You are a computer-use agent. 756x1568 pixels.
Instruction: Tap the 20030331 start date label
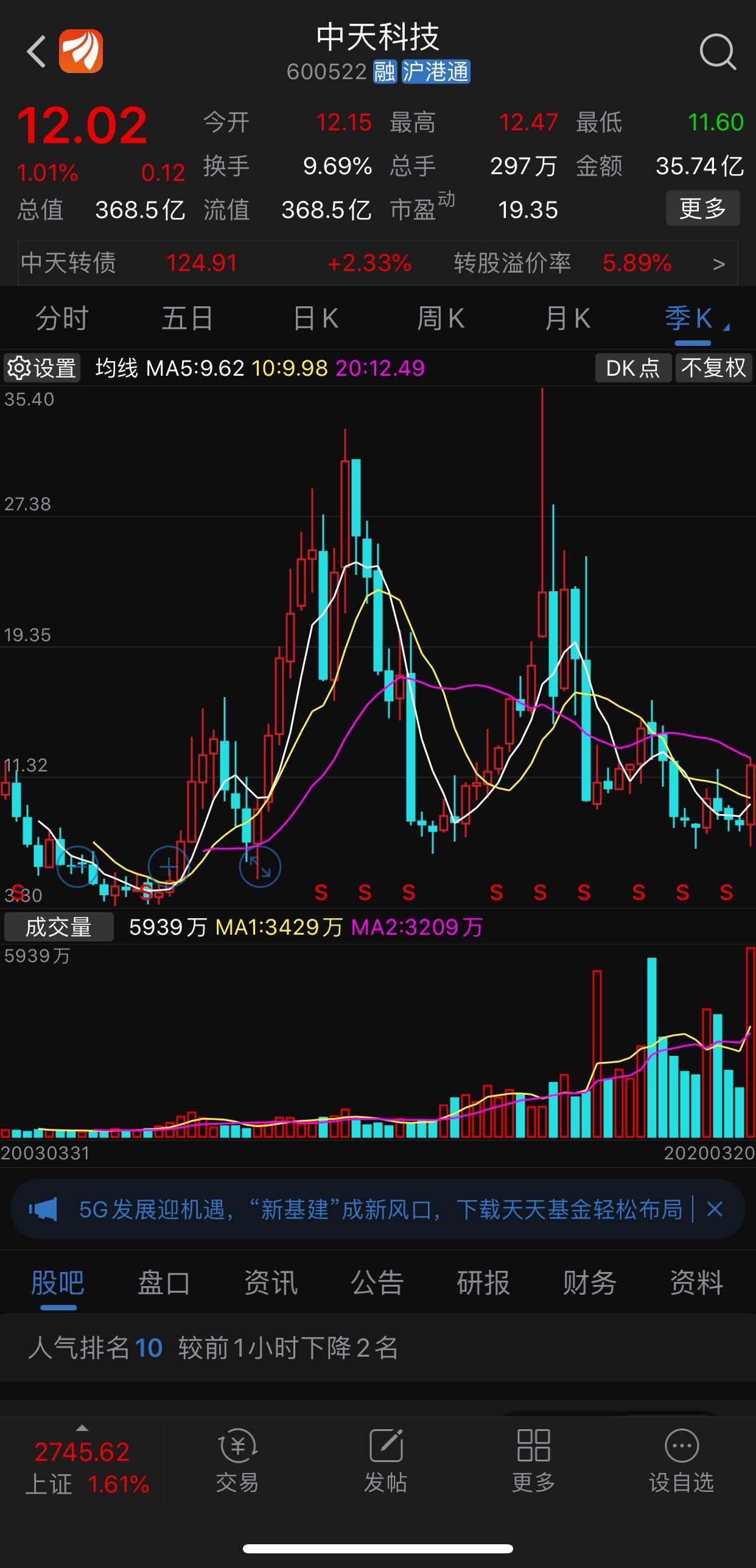[45, 1153]
